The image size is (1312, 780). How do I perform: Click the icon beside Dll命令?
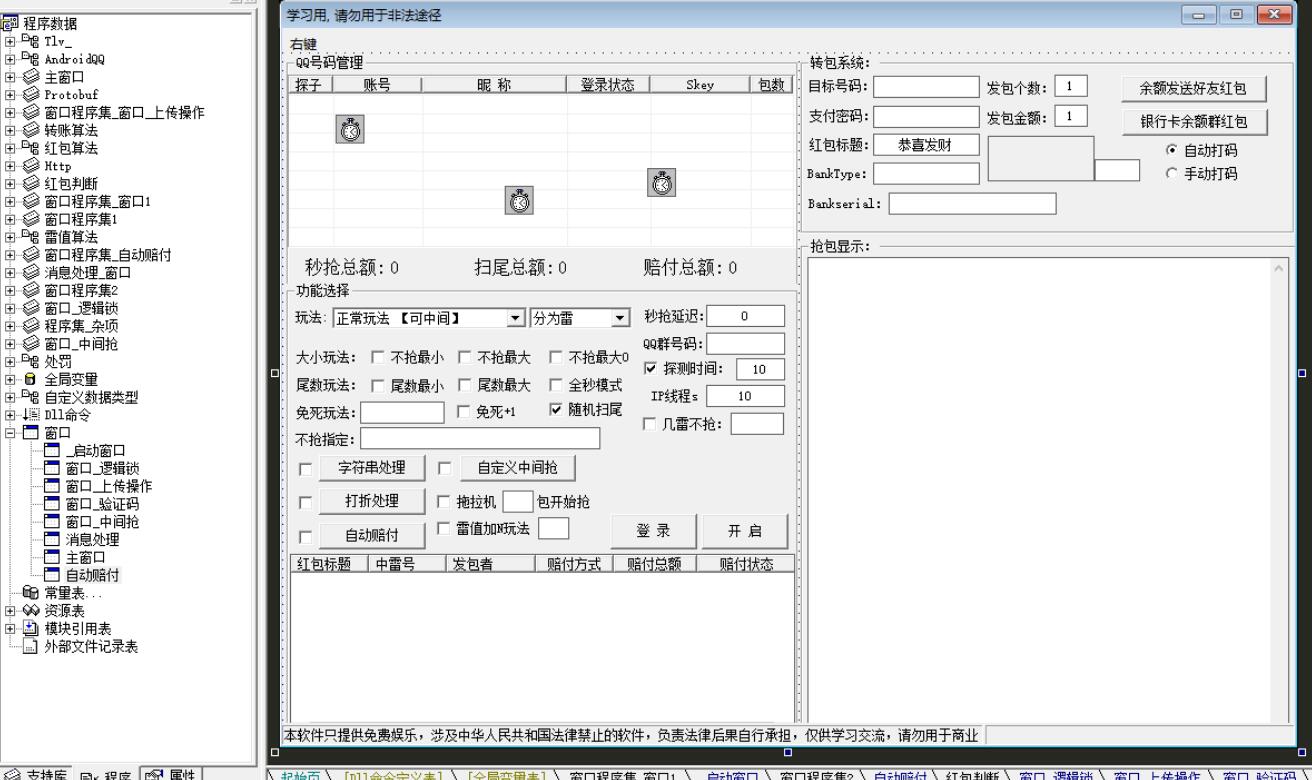click(x=31, y=415)
